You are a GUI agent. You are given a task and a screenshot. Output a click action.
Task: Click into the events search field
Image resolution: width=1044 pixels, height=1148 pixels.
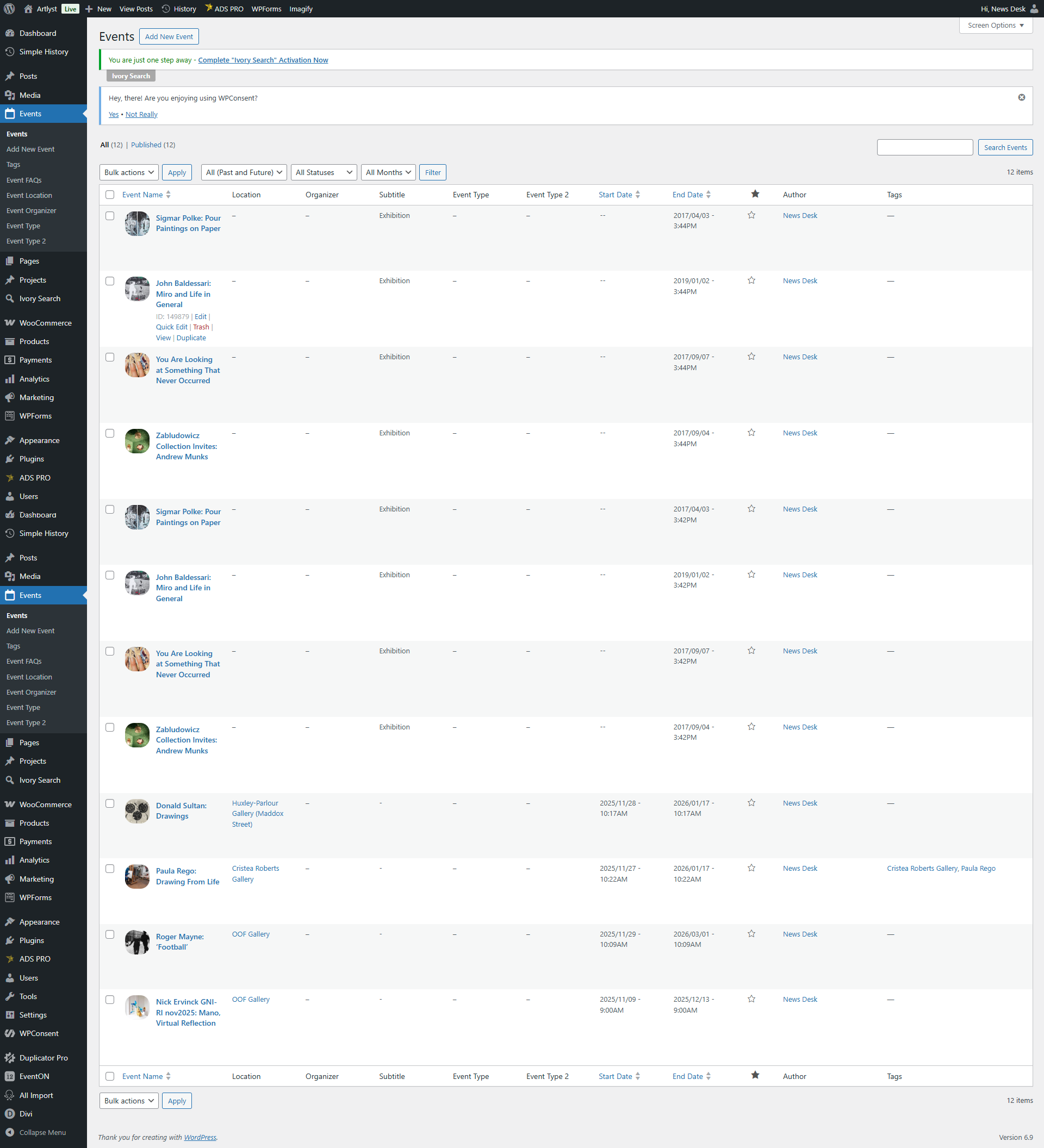(924, 147)
